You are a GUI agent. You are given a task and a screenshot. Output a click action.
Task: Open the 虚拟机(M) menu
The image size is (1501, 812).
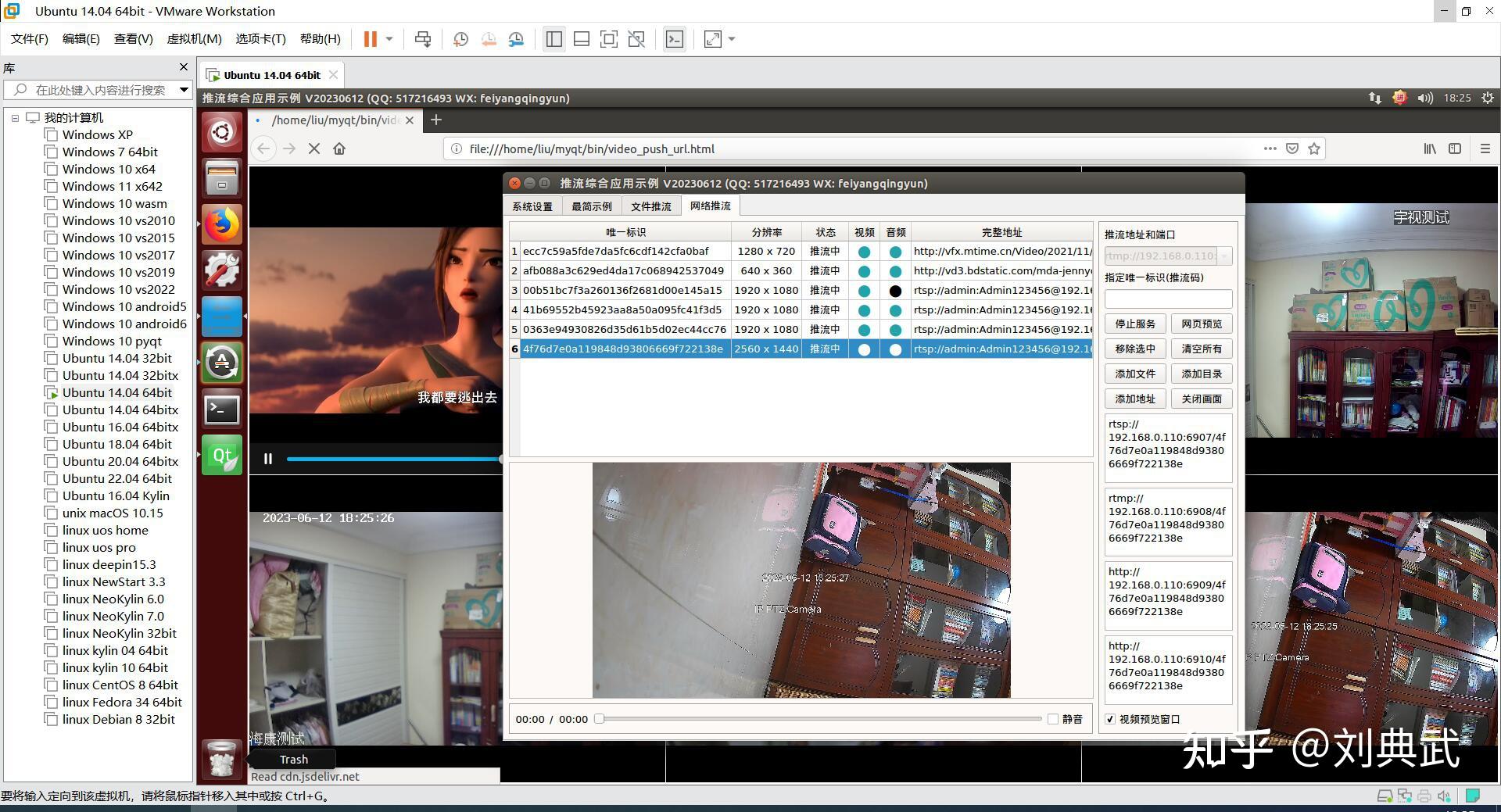tap(194, 38)
